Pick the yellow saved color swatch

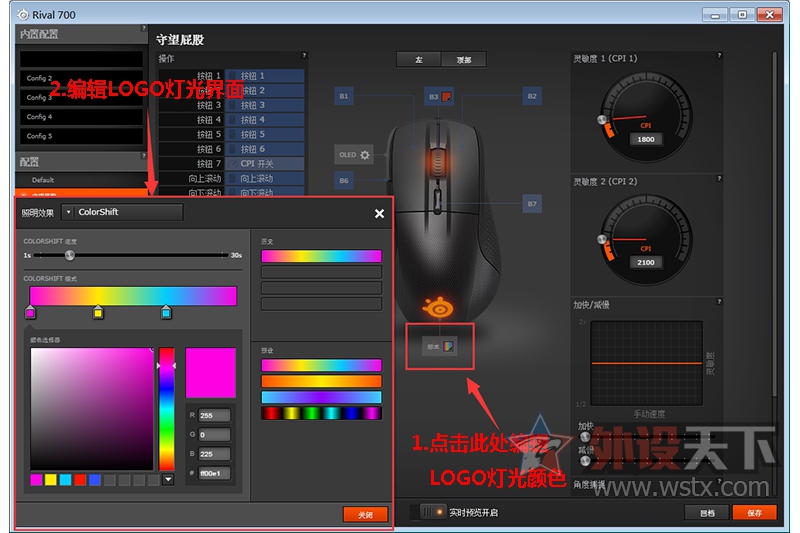51,479
